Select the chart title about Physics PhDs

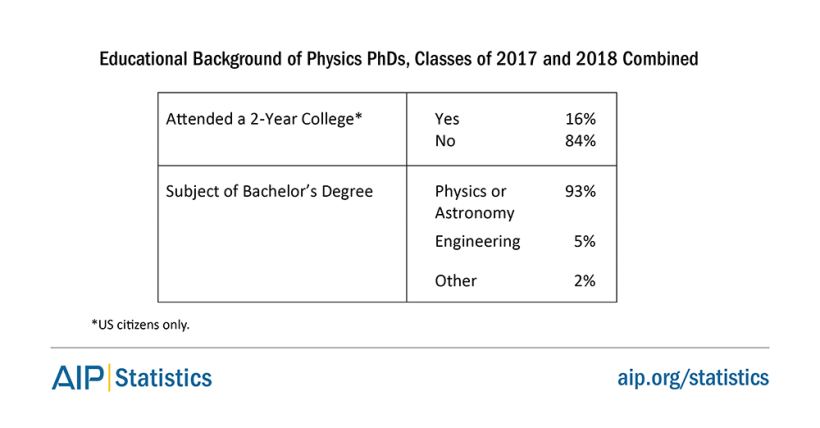click(x=398, y=59)
